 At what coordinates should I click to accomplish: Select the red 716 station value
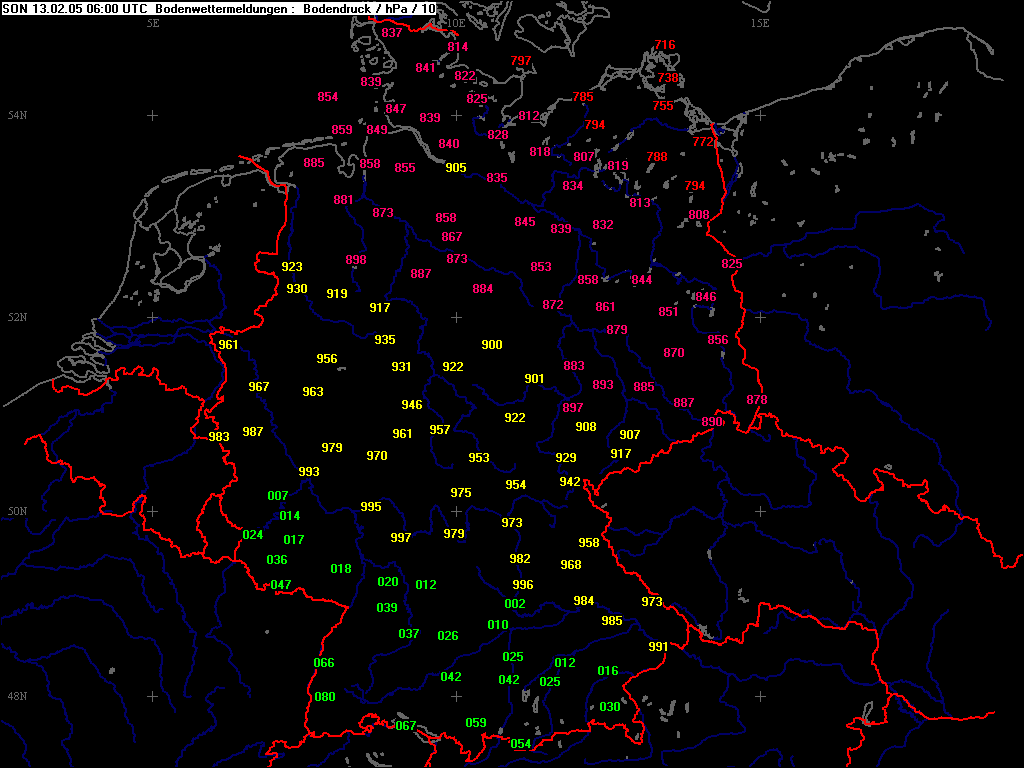665,45
